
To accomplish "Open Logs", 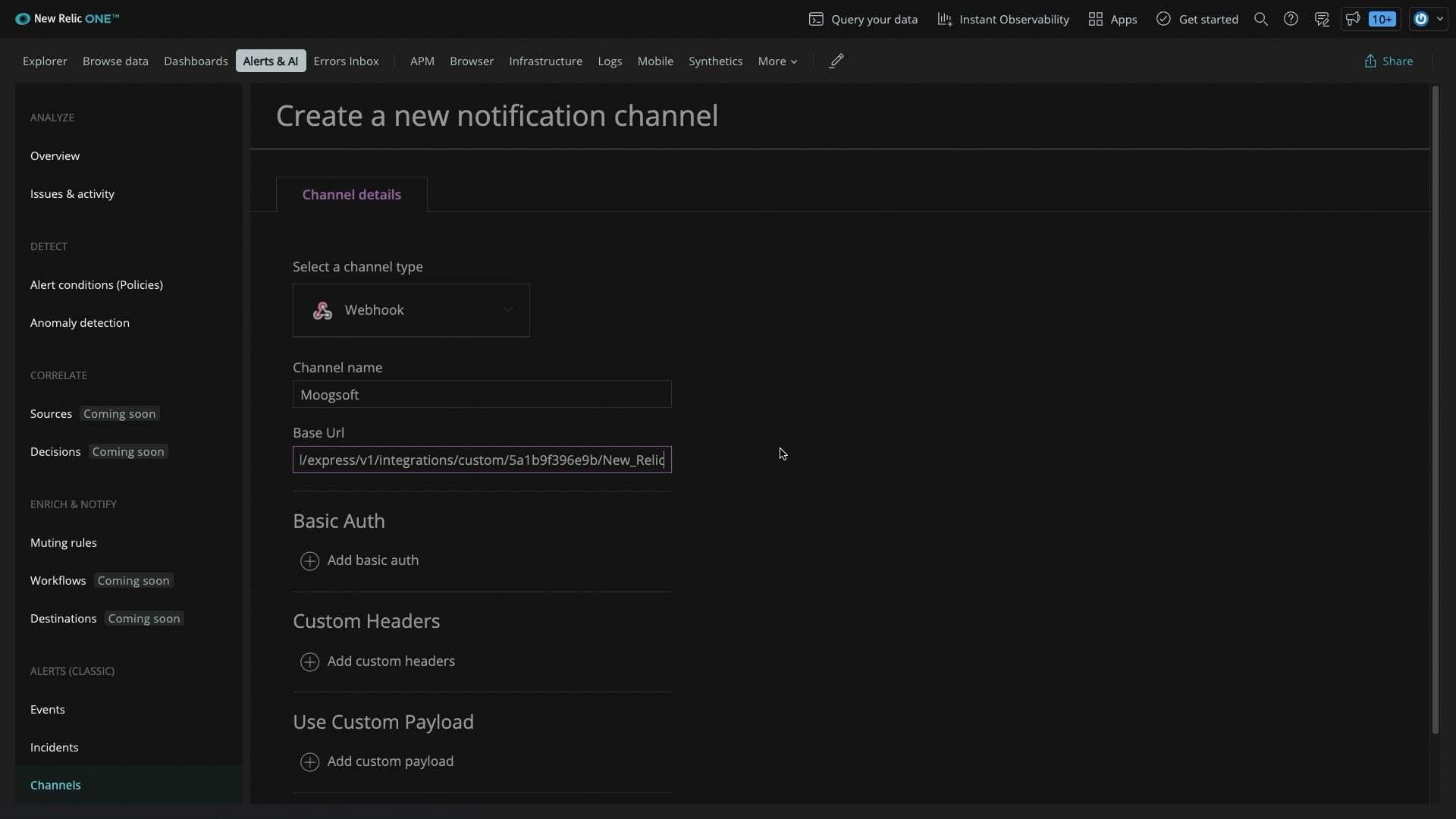I will coord(610,61).
